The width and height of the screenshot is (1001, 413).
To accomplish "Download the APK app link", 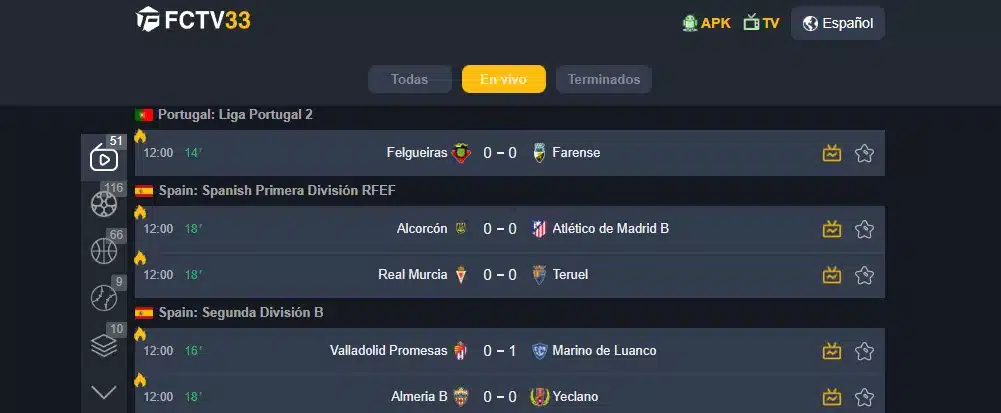I will (x=706, y=23).
